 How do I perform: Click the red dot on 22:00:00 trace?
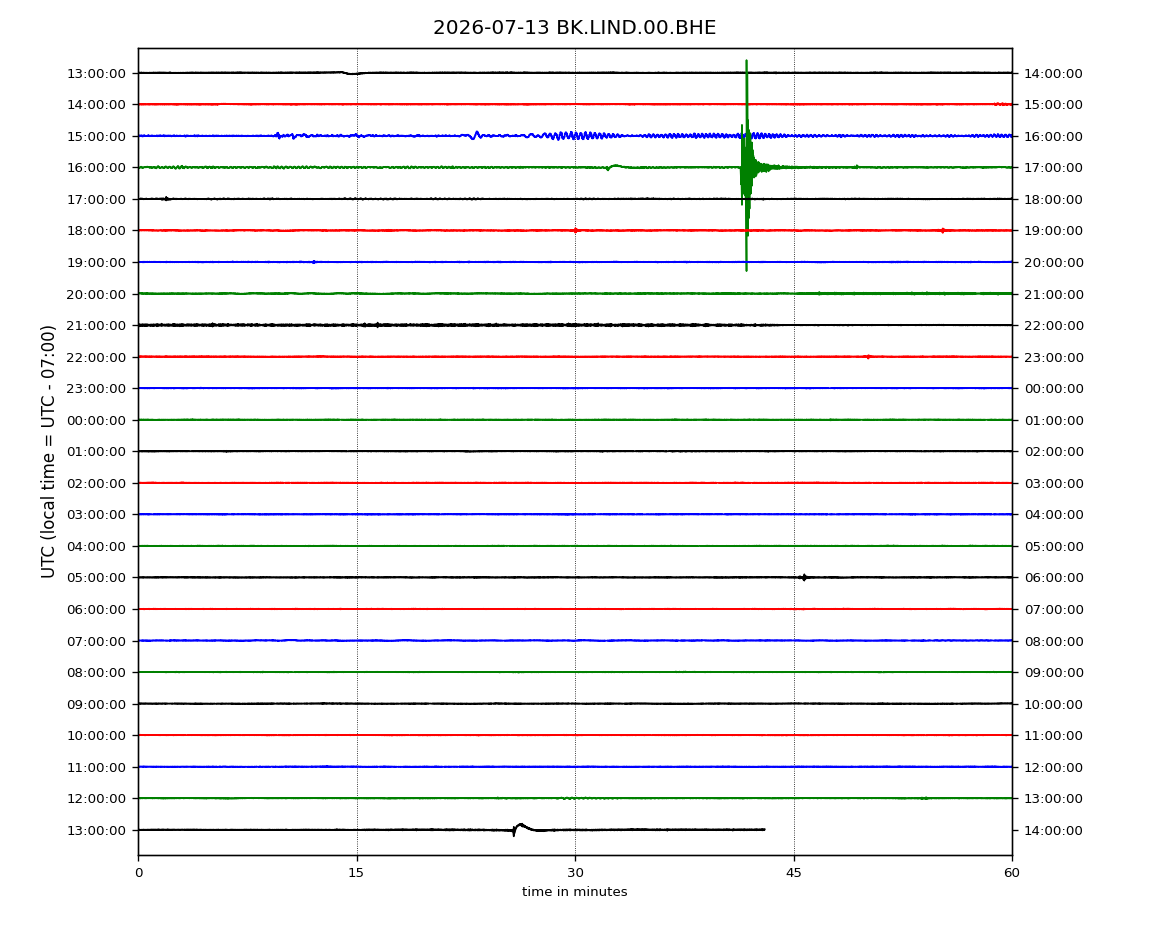[868, 357]
